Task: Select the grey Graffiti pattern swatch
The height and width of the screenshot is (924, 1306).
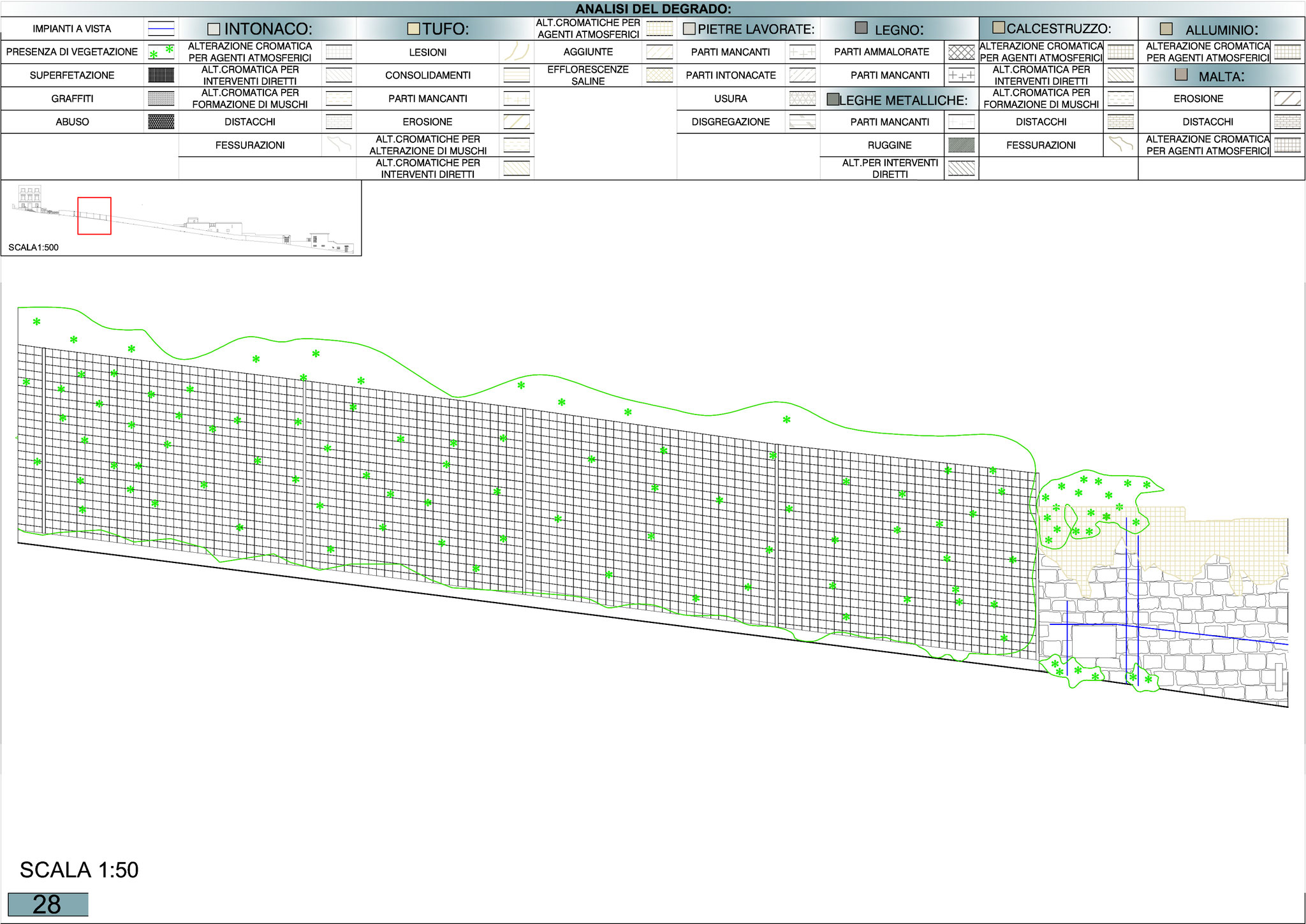Action: (161, 98)
